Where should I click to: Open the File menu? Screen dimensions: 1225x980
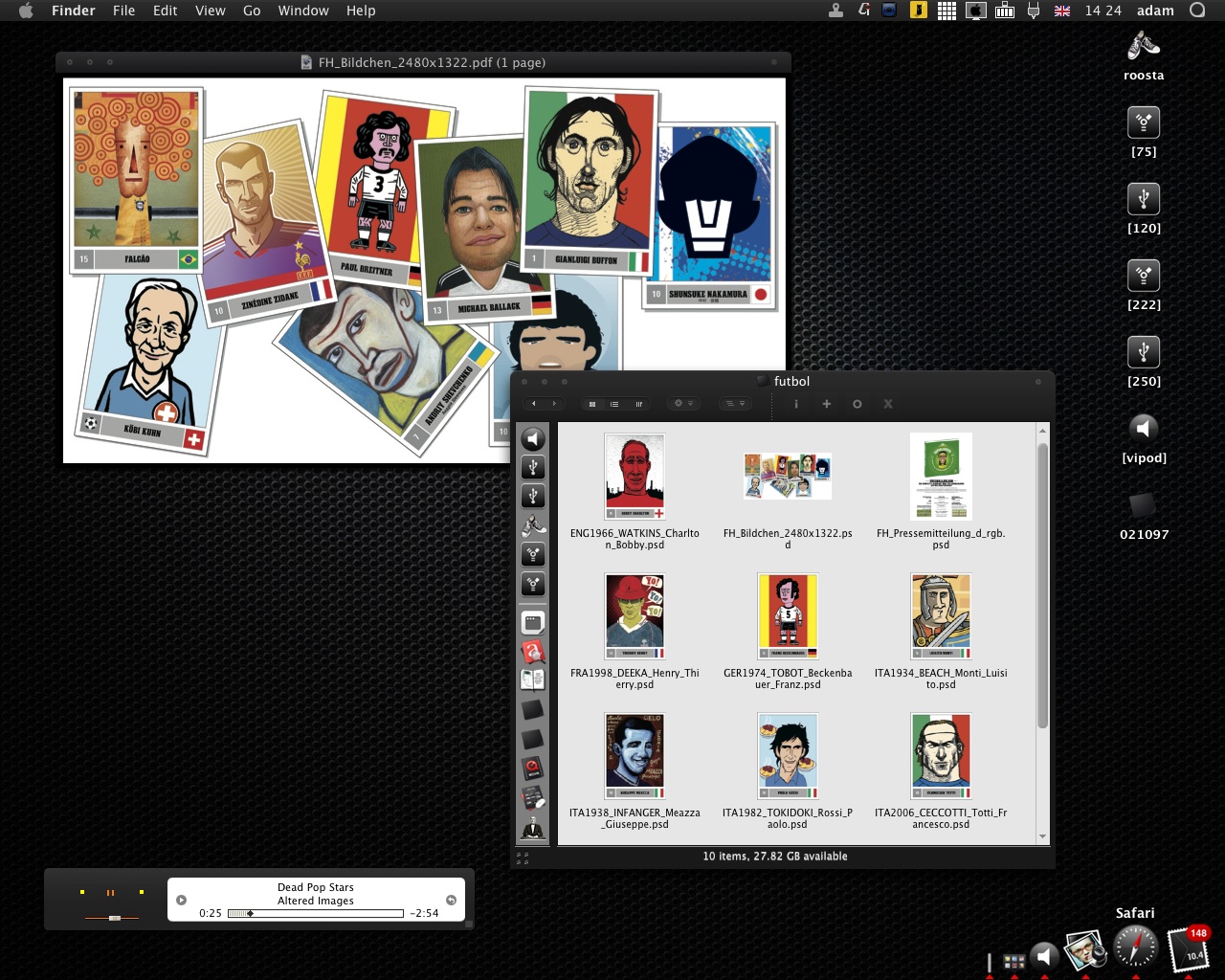124,11
